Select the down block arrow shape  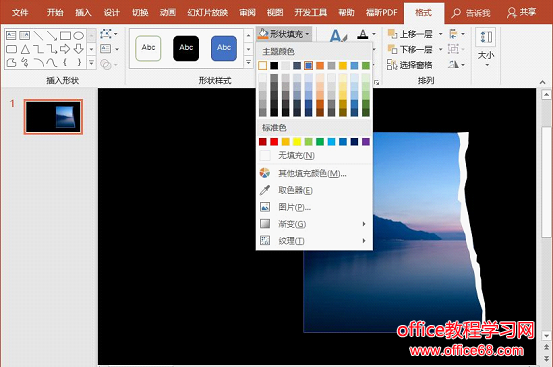click(x=79, y=49)
